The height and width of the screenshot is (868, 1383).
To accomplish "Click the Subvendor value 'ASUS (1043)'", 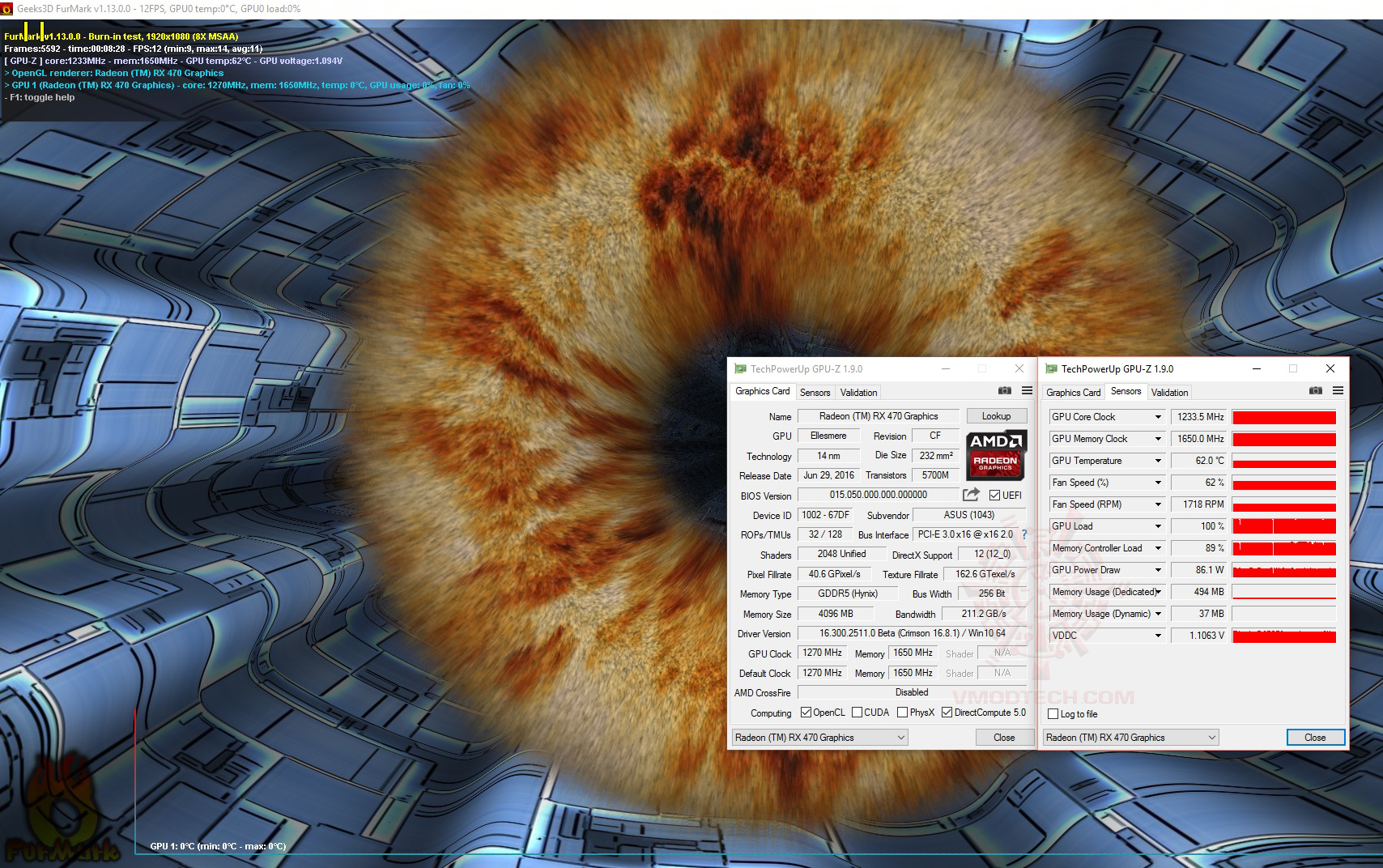I will click(x=969, y=515).
